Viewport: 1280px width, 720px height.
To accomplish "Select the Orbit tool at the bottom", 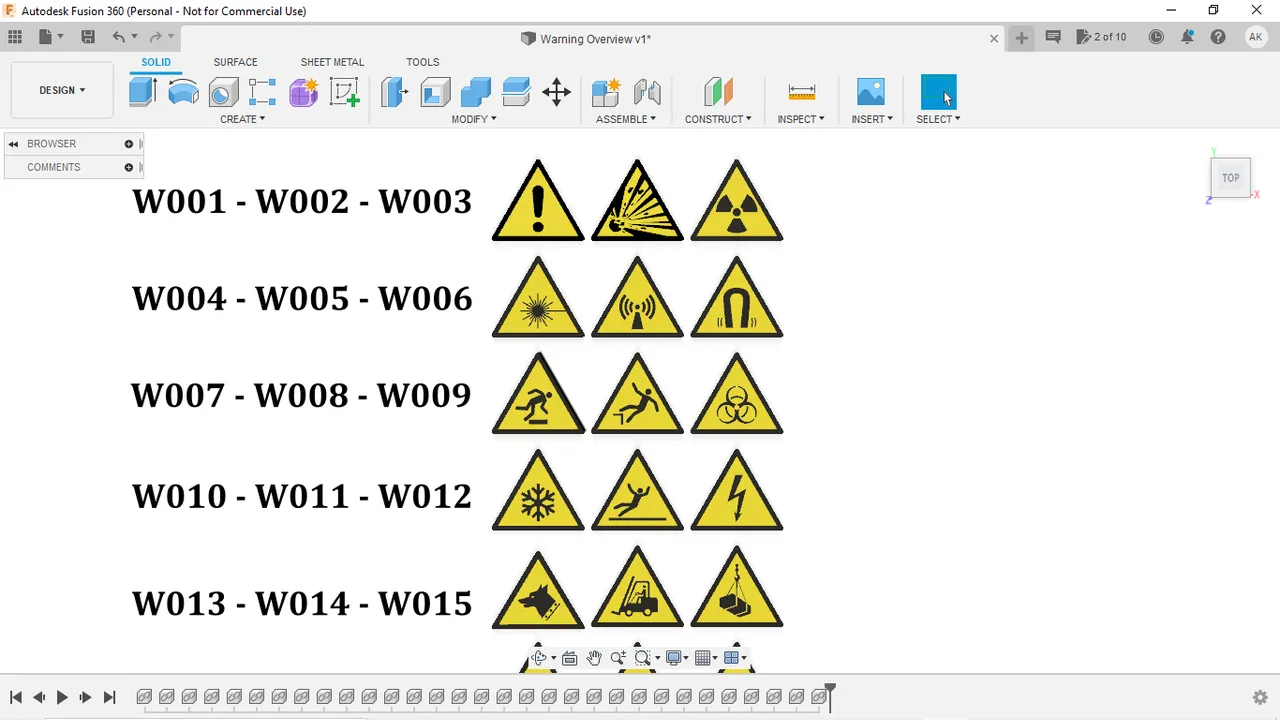I will (x=539, y=657).
